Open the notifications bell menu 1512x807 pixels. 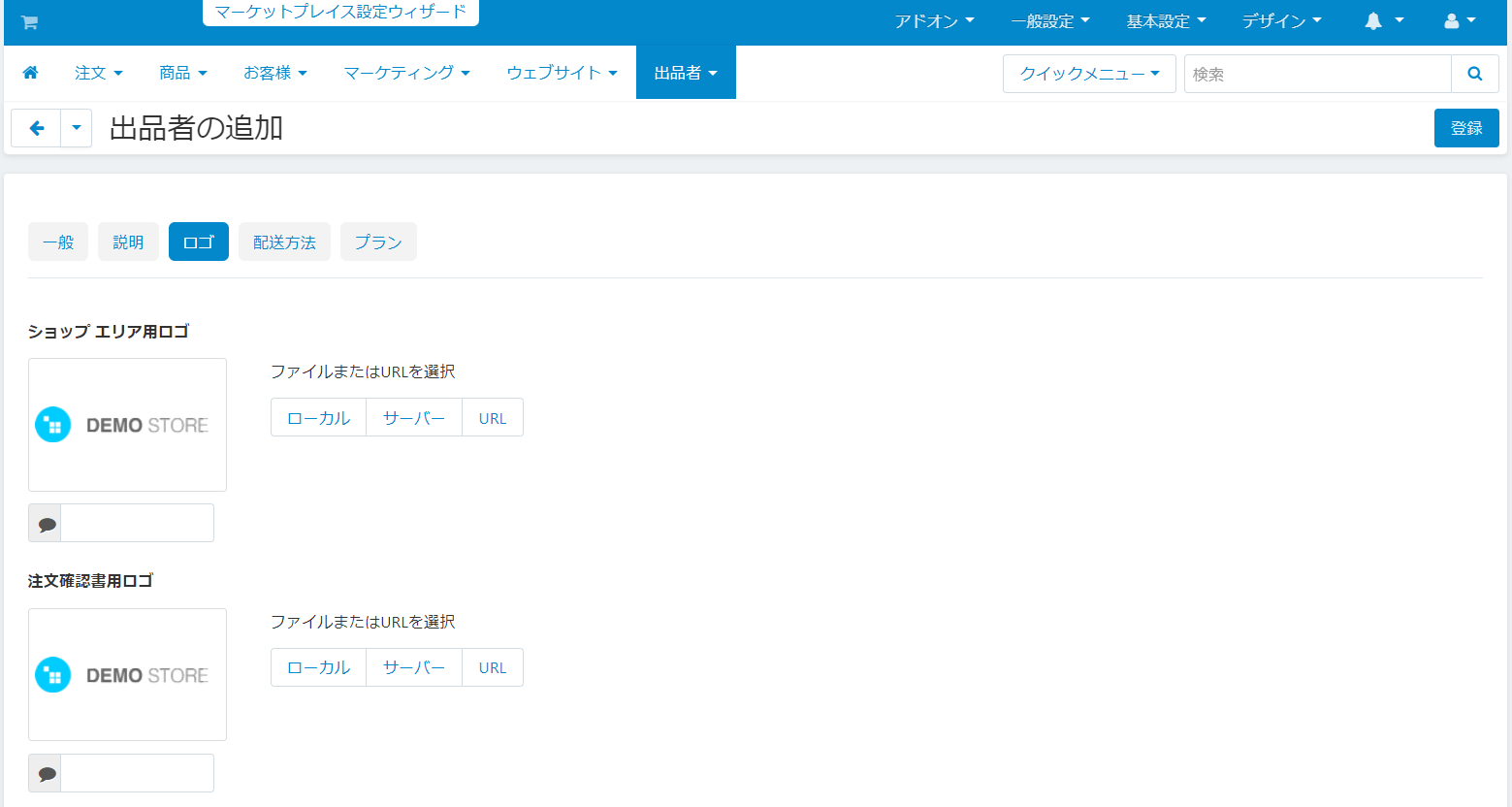[x=1383, y=21]
